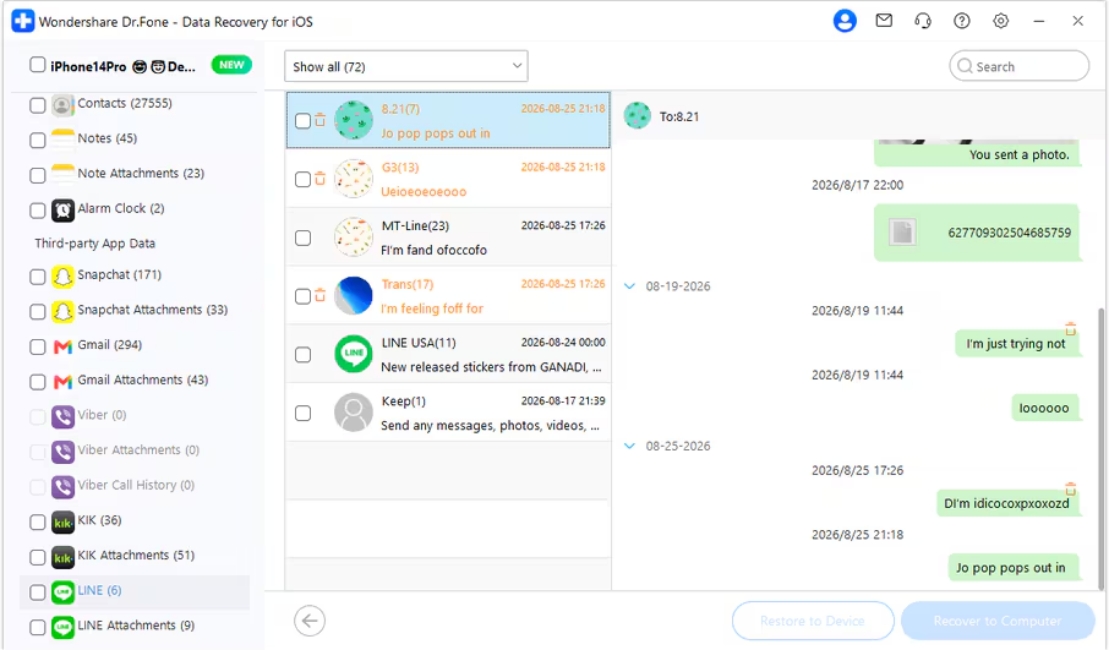Image resolution: width=1109 pixels, height=650 pixels.
Task: Open the settings gear icon
Action: (x=1001, y=21)
